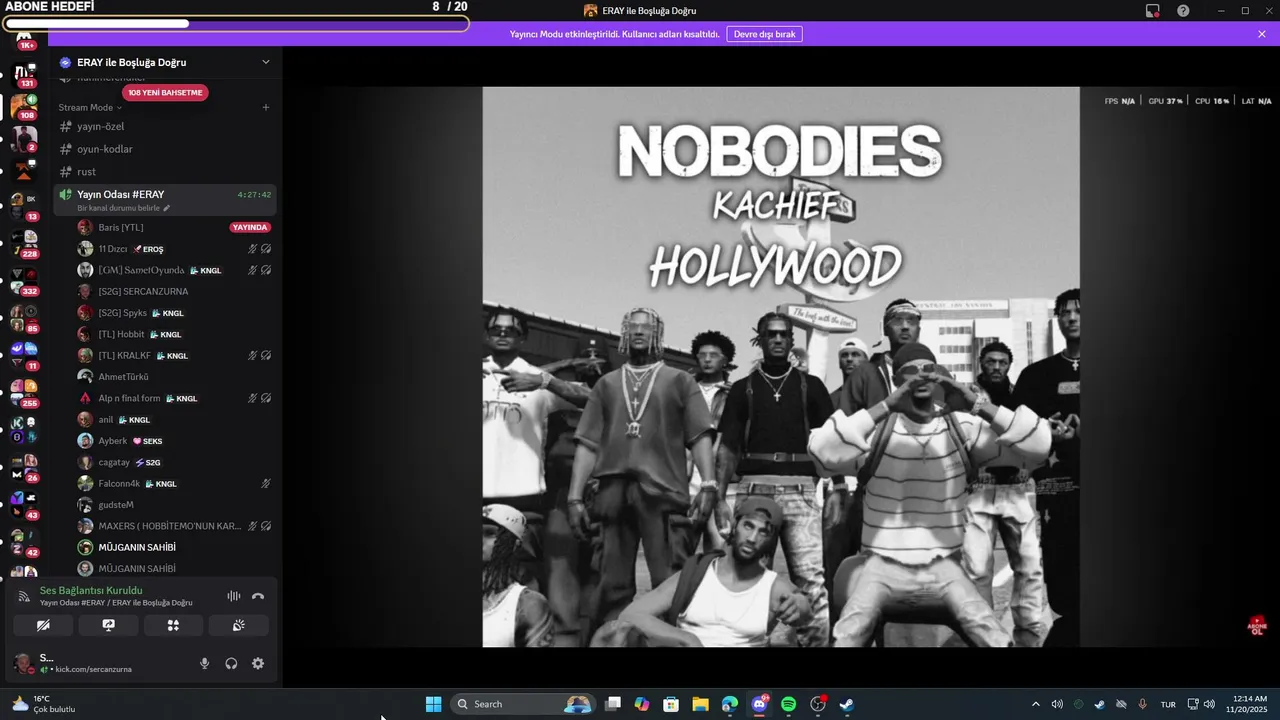This screenshot has height=720, width=1280.
Task: Toggle noise suppression waveform icon
Action: pos(233,596)
